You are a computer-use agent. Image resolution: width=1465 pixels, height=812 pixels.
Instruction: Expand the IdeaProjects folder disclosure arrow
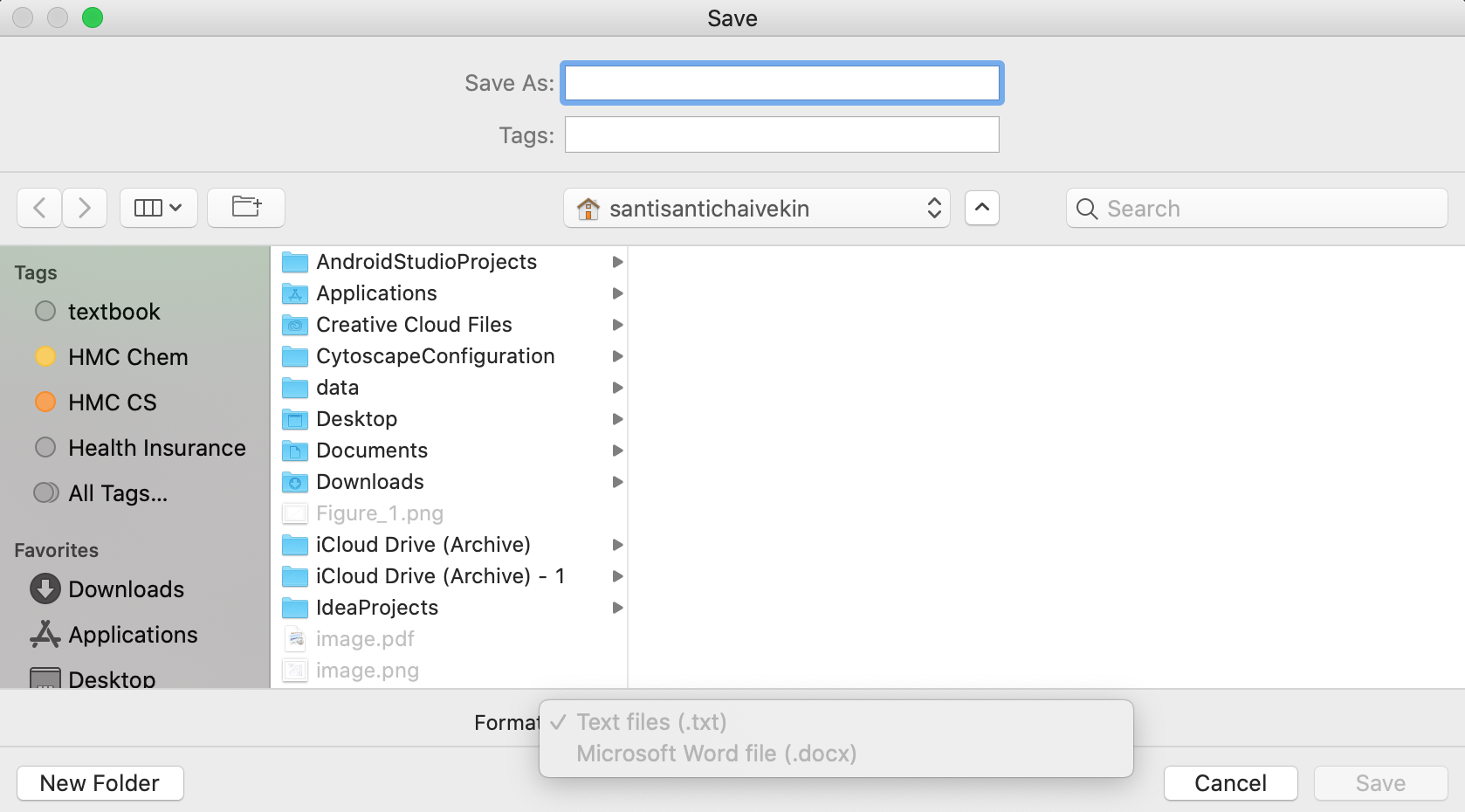617,608
